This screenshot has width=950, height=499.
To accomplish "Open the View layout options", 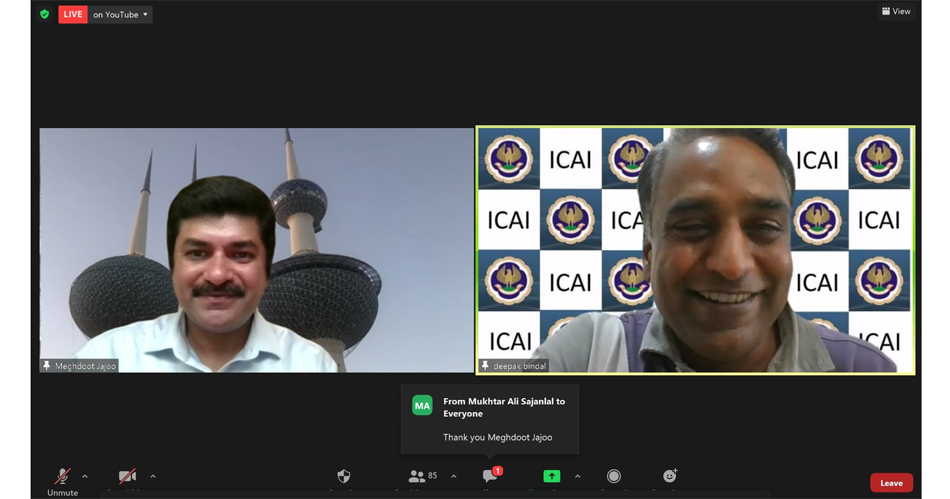I will point(896,11).
